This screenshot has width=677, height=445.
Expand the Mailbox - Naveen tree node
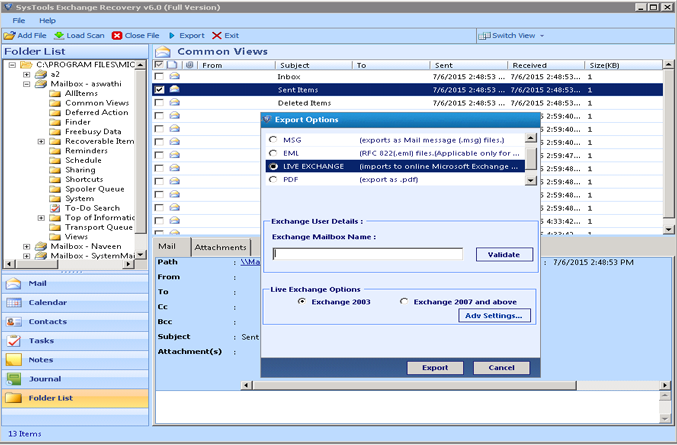[x=27, y=246]
